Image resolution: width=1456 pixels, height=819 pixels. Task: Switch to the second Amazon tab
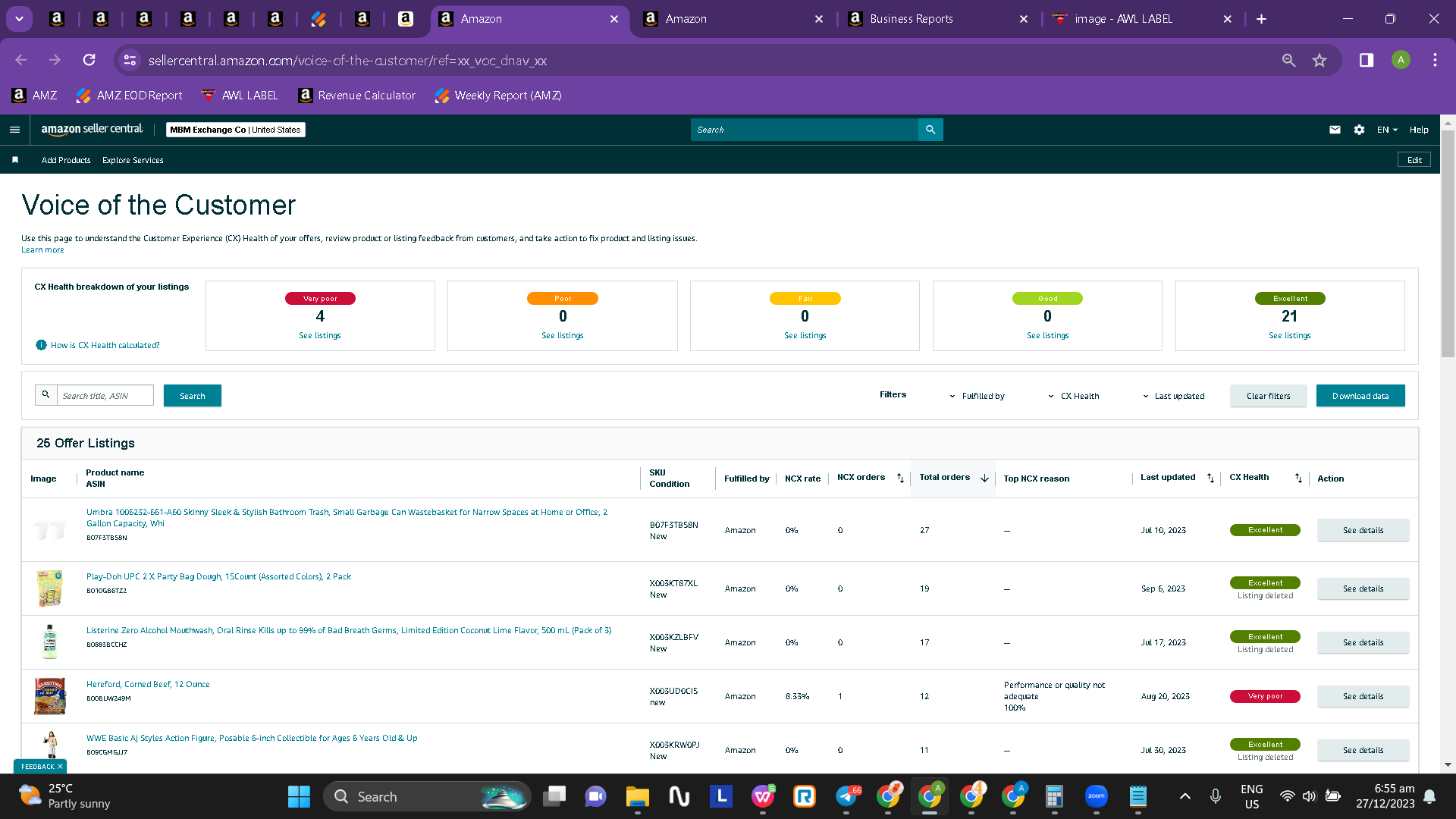pos(733,19)
